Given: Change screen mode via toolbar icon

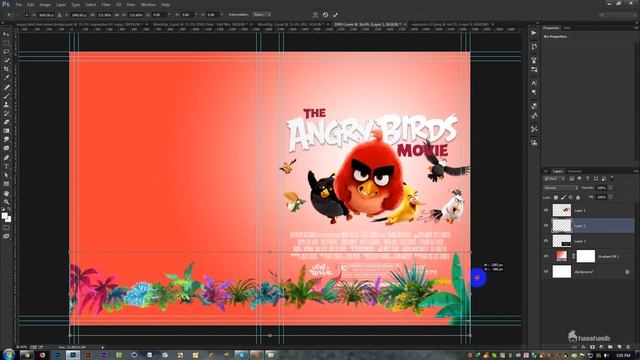Looking at the screenshot, I should coord(6,236).
